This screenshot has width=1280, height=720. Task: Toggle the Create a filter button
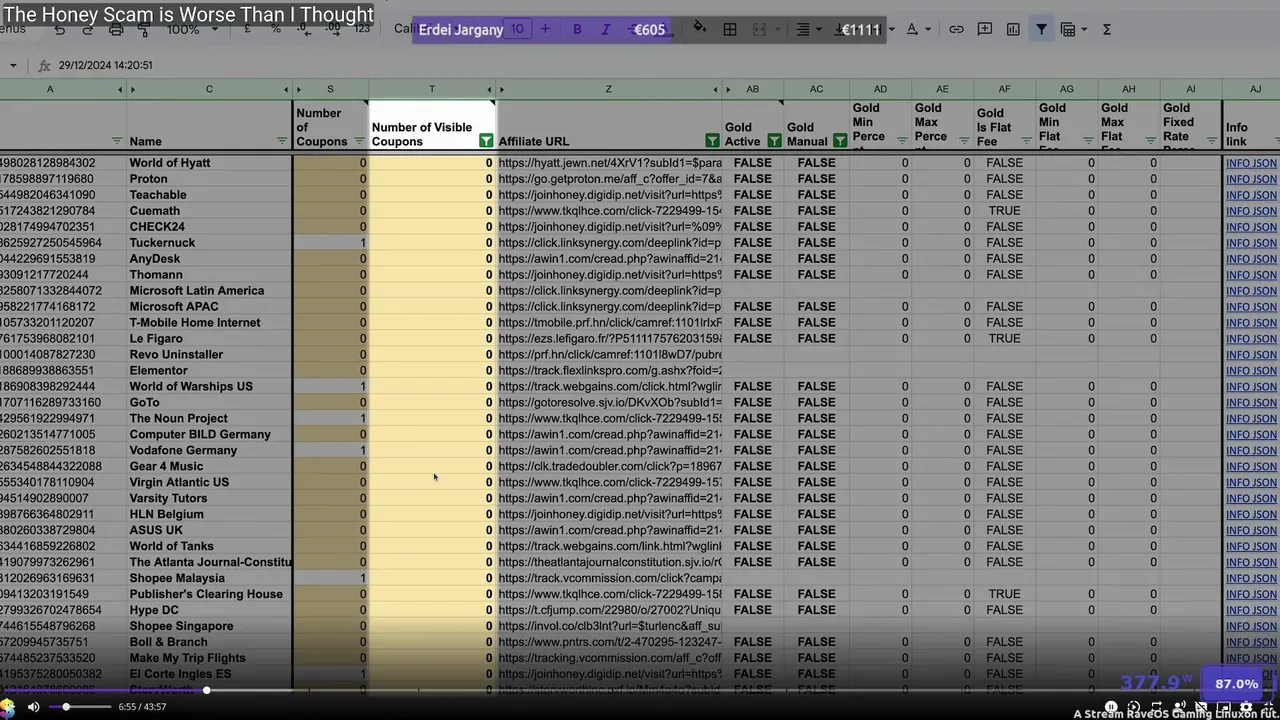(1041, 29)
